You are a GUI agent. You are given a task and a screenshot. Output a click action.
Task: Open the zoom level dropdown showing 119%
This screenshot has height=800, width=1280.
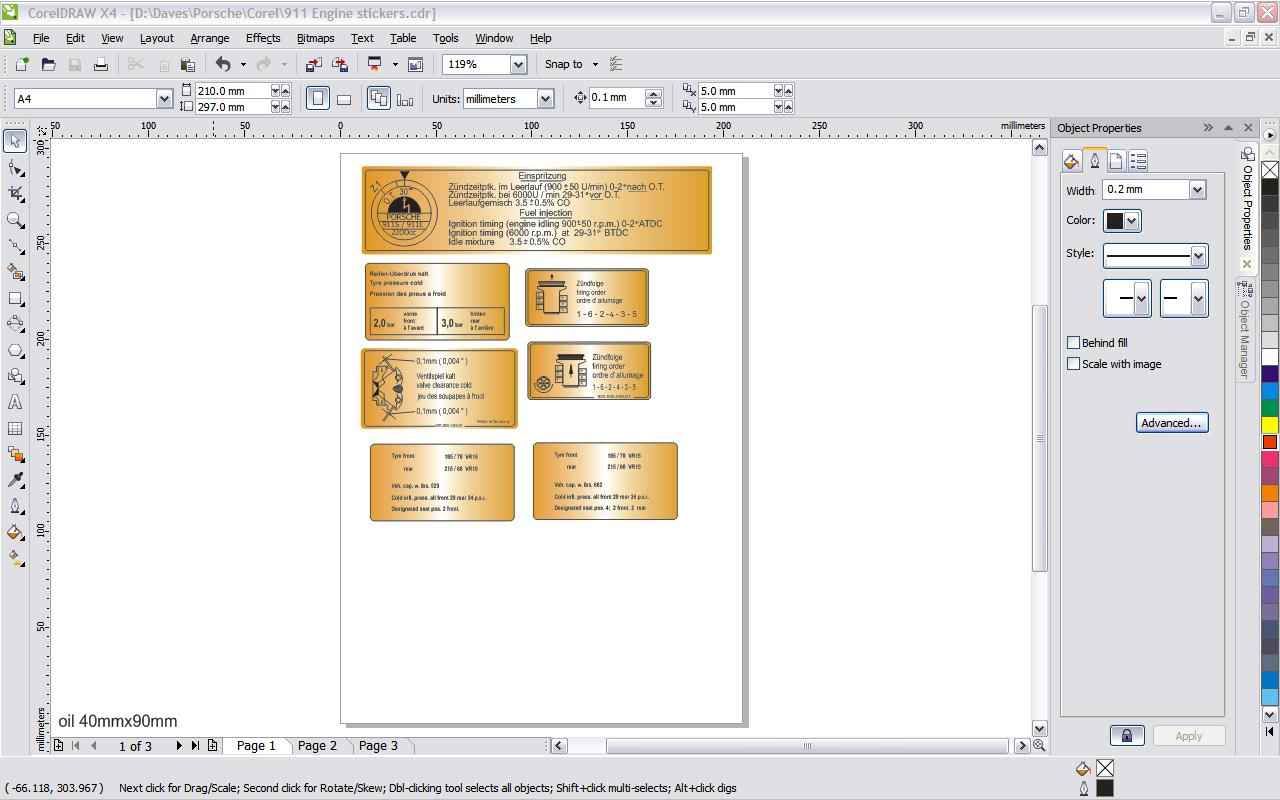coord(518,64)
